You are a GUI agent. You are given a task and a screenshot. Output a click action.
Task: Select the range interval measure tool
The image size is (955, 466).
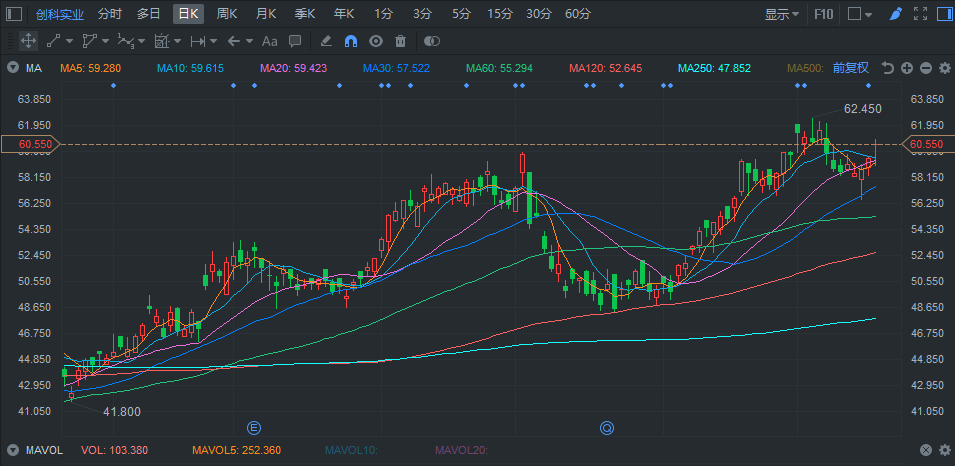197,41
